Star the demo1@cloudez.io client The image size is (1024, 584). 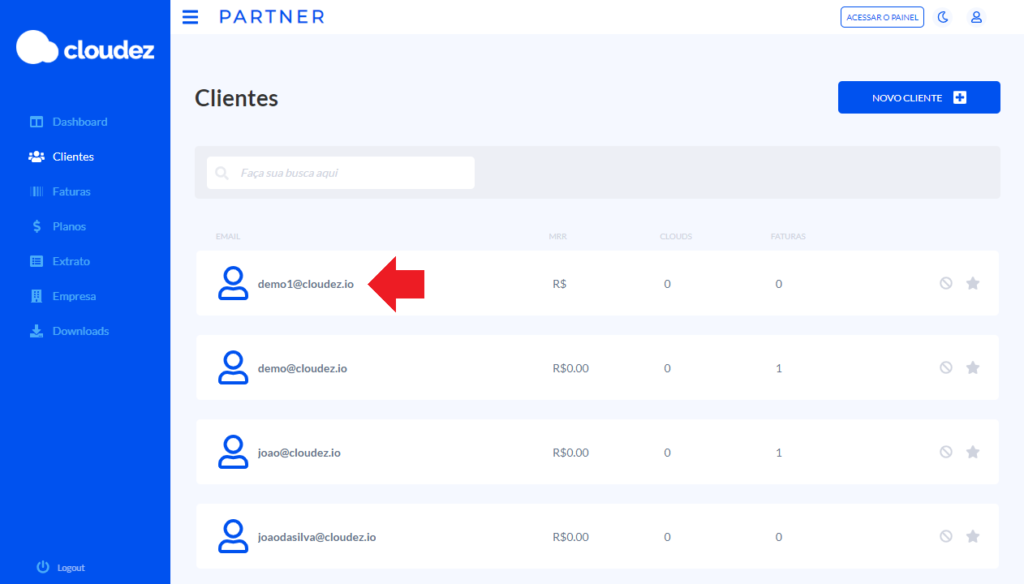pyautogui.click(x=973, y=284)
